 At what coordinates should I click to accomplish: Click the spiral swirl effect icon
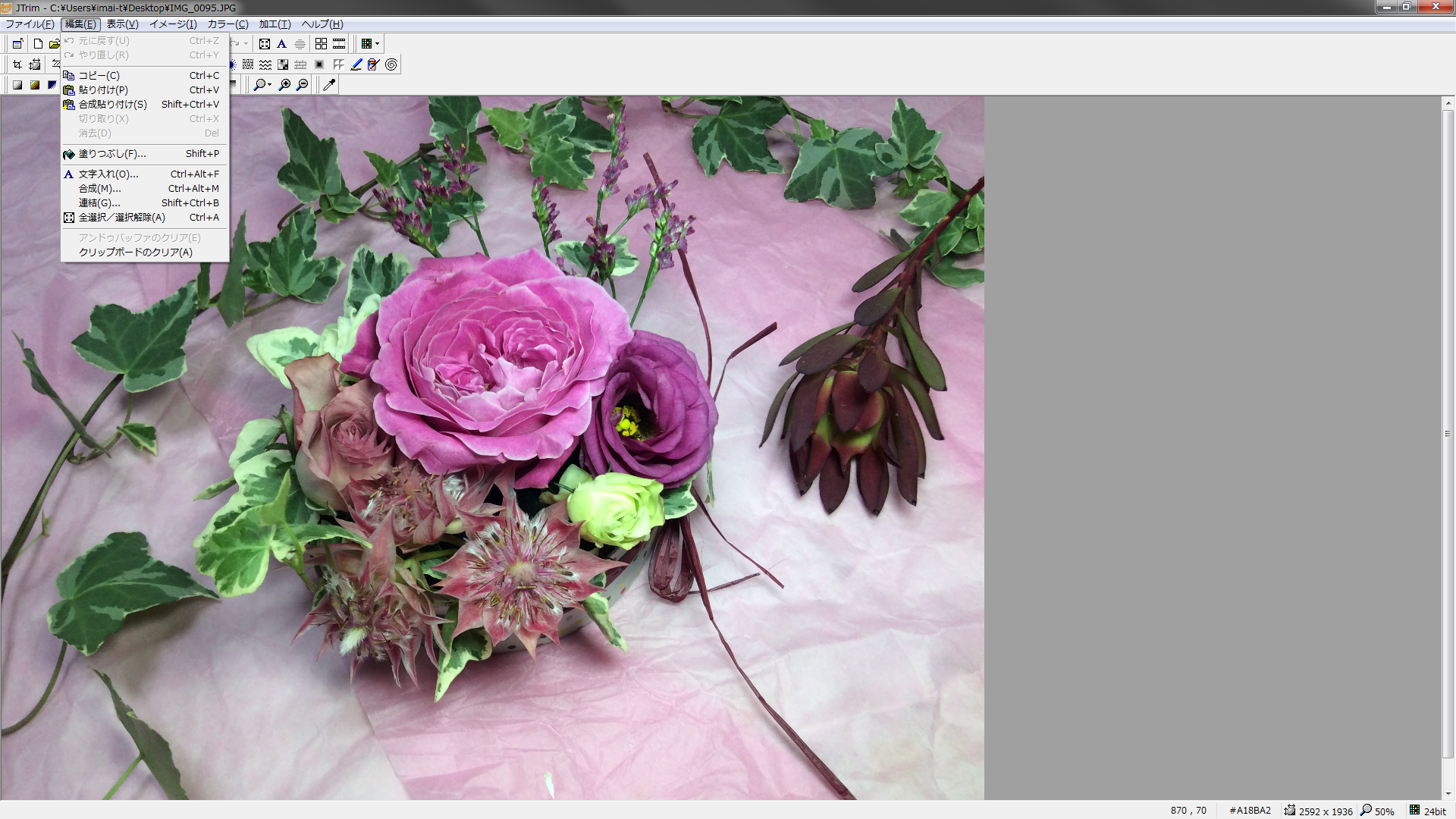click(x=391, y=64)
